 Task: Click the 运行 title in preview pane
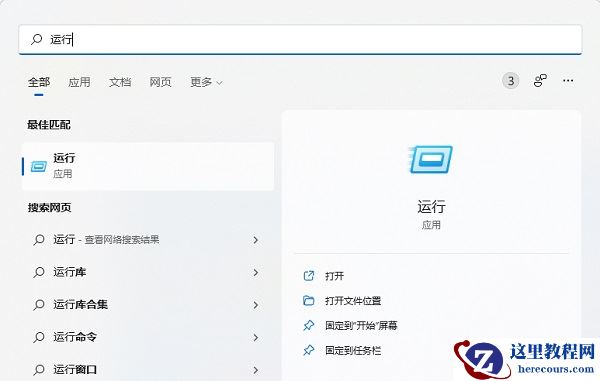[x=431, y=207]
